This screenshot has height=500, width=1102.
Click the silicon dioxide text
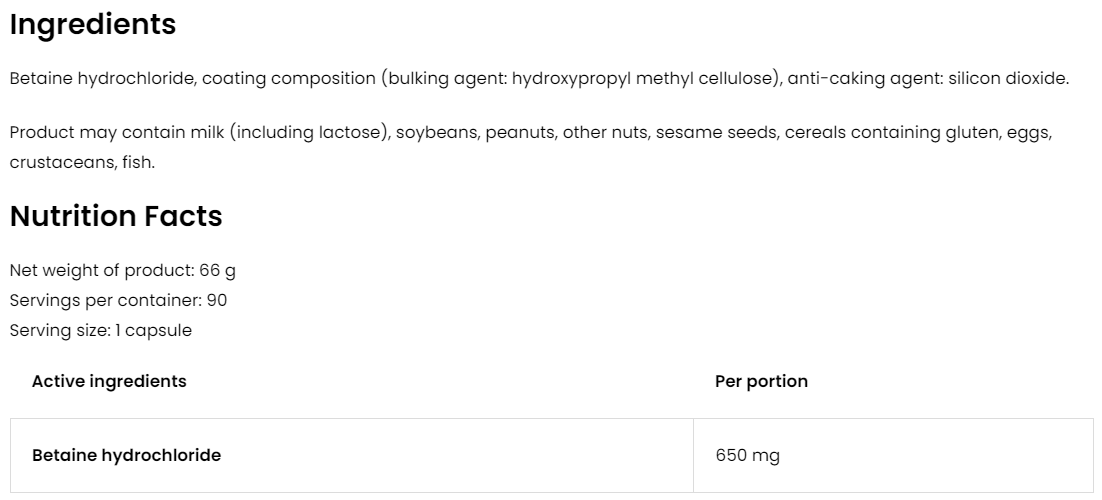1006,78
